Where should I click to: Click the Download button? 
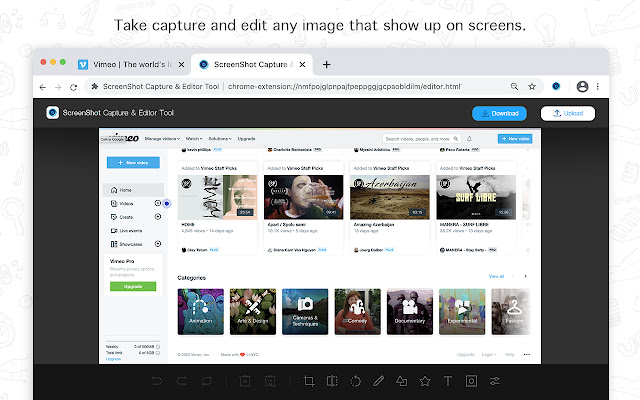pos(499,113)
